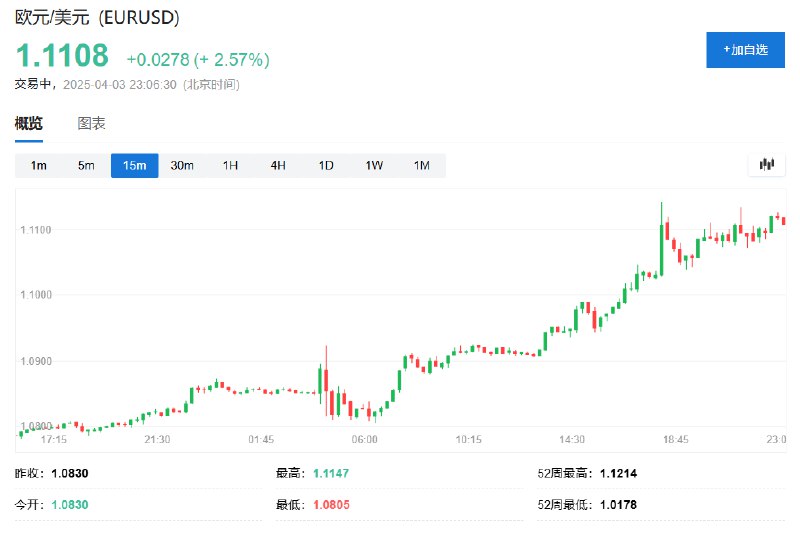Click the 21:30 time axis label

pos(157,440)
